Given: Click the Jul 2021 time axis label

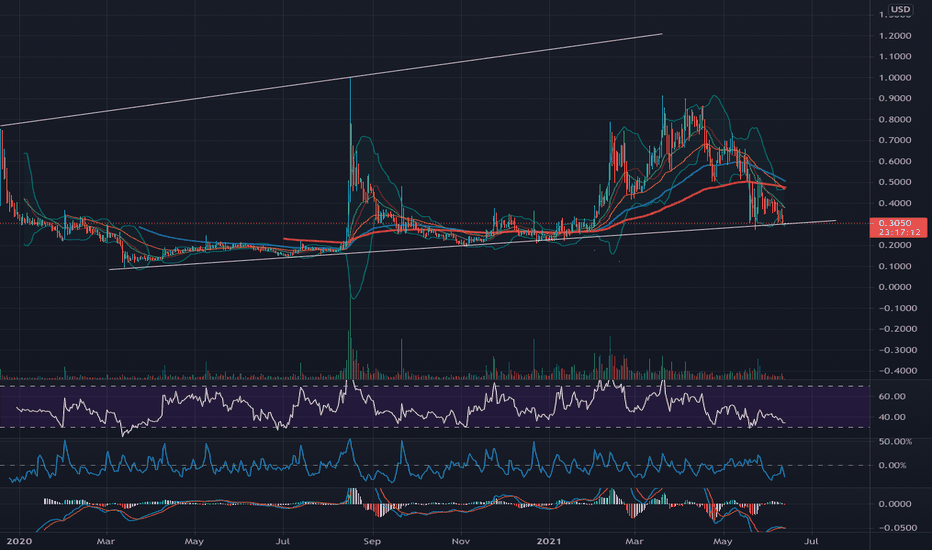Looking at the screenshot, I should [811, 541].
